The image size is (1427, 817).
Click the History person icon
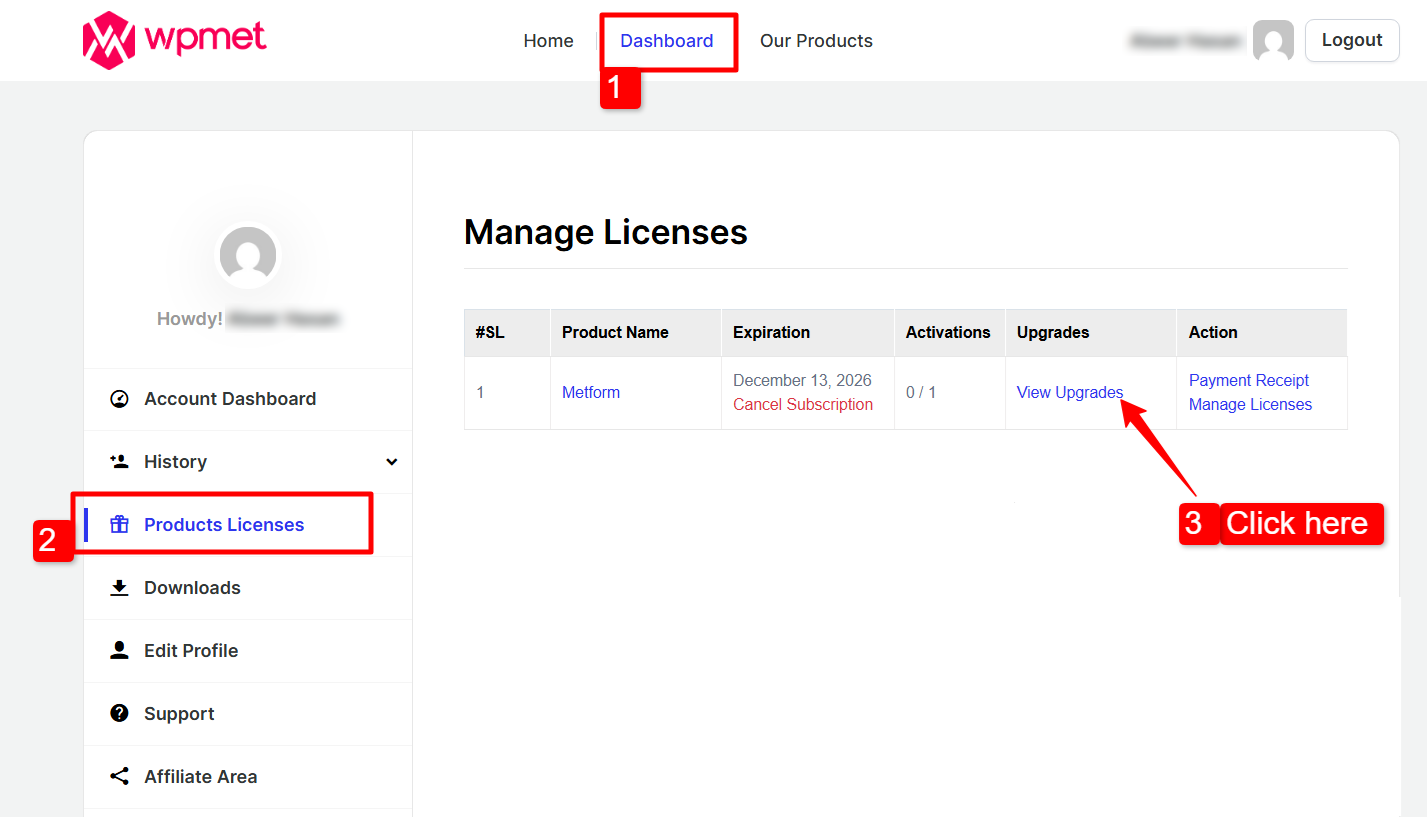click(x=119, y=462)
